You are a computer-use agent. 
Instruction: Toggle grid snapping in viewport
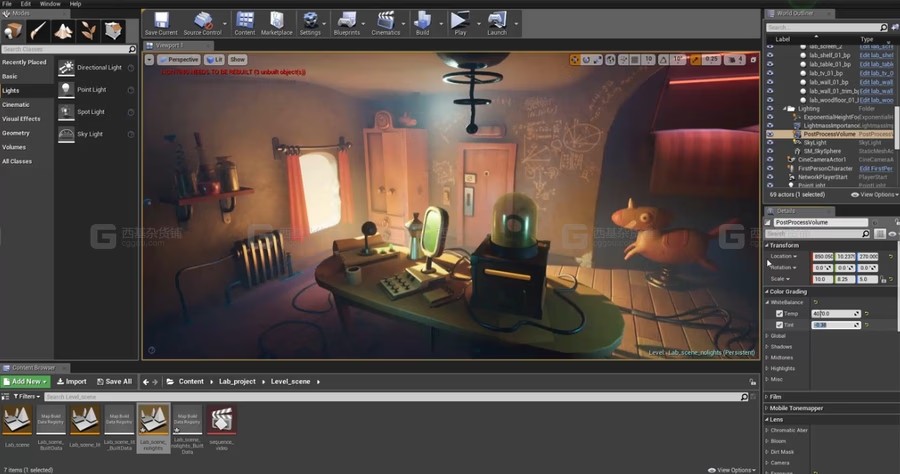pyautogui.click(x=635, y=60)
